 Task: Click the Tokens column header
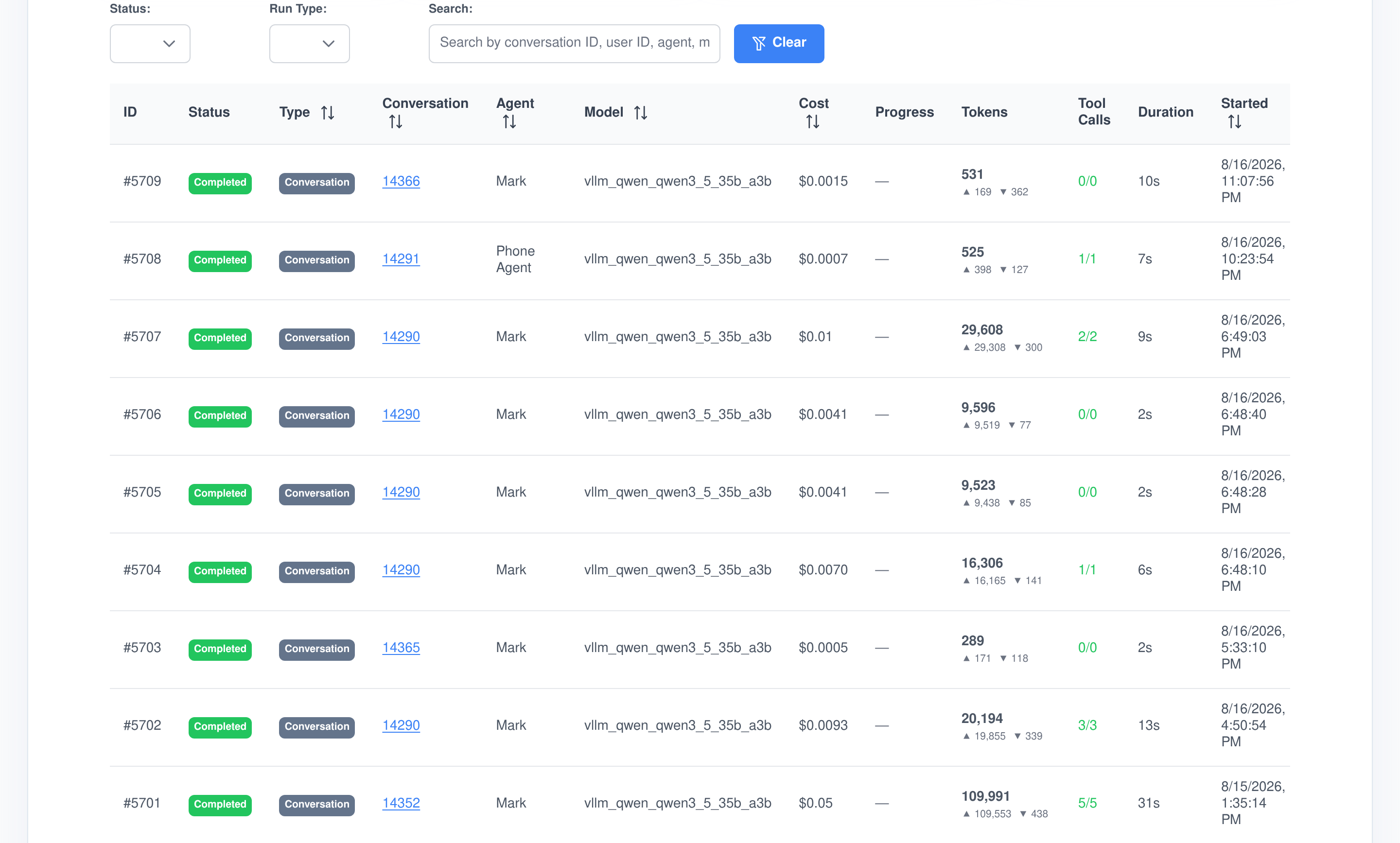click(x=984, y=112)
